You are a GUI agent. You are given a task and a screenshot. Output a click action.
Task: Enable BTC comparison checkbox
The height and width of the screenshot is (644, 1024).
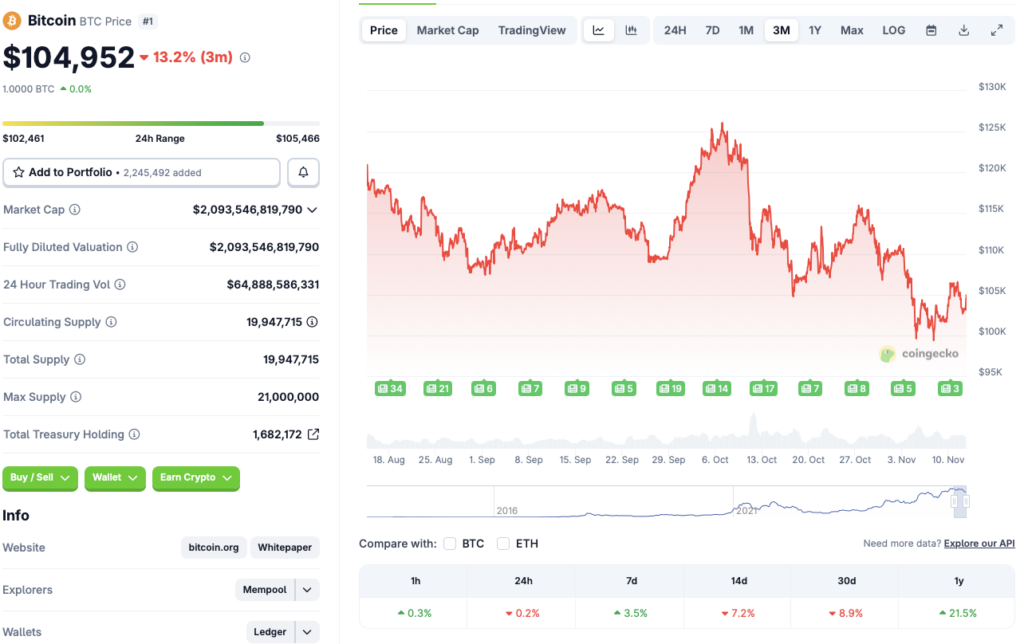click(450, 544)
